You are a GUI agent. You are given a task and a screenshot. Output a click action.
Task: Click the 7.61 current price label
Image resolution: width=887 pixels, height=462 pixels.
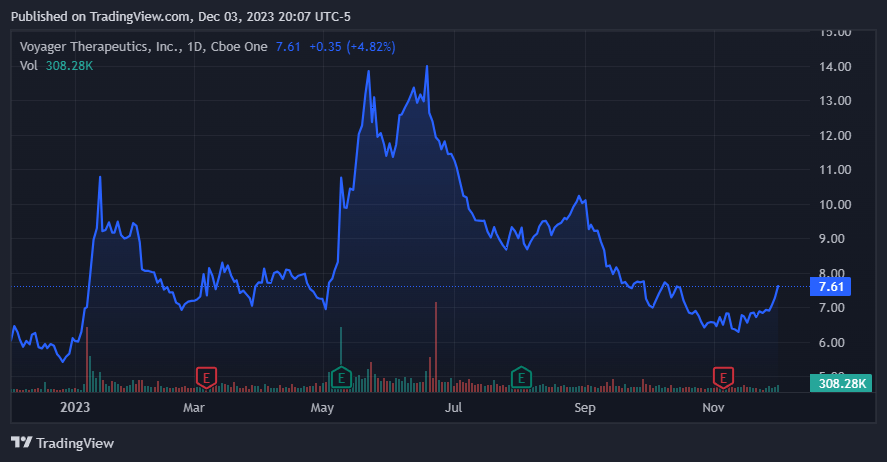830,287
